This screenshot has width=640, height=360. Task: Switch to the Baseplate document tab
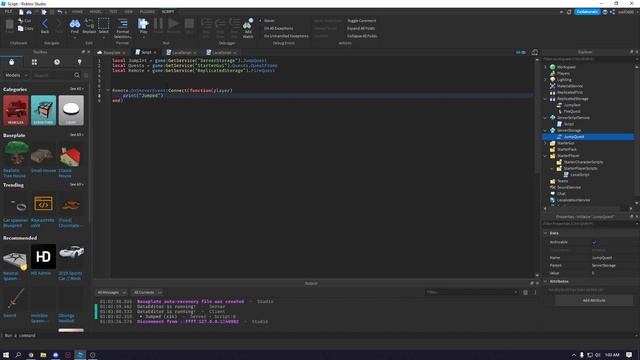click(x=110, y=52)
